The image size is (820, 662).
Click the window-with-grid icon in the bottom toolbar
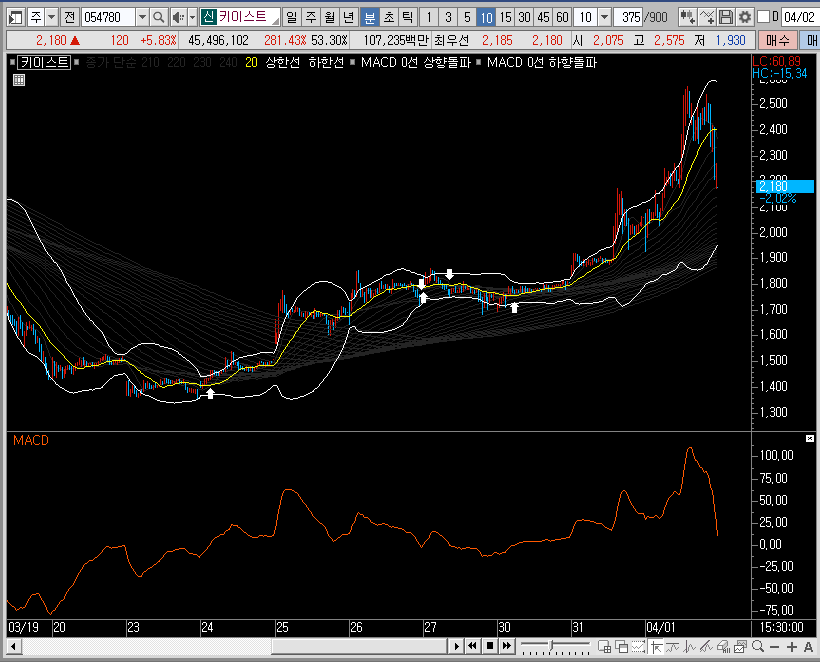(605, 647)
